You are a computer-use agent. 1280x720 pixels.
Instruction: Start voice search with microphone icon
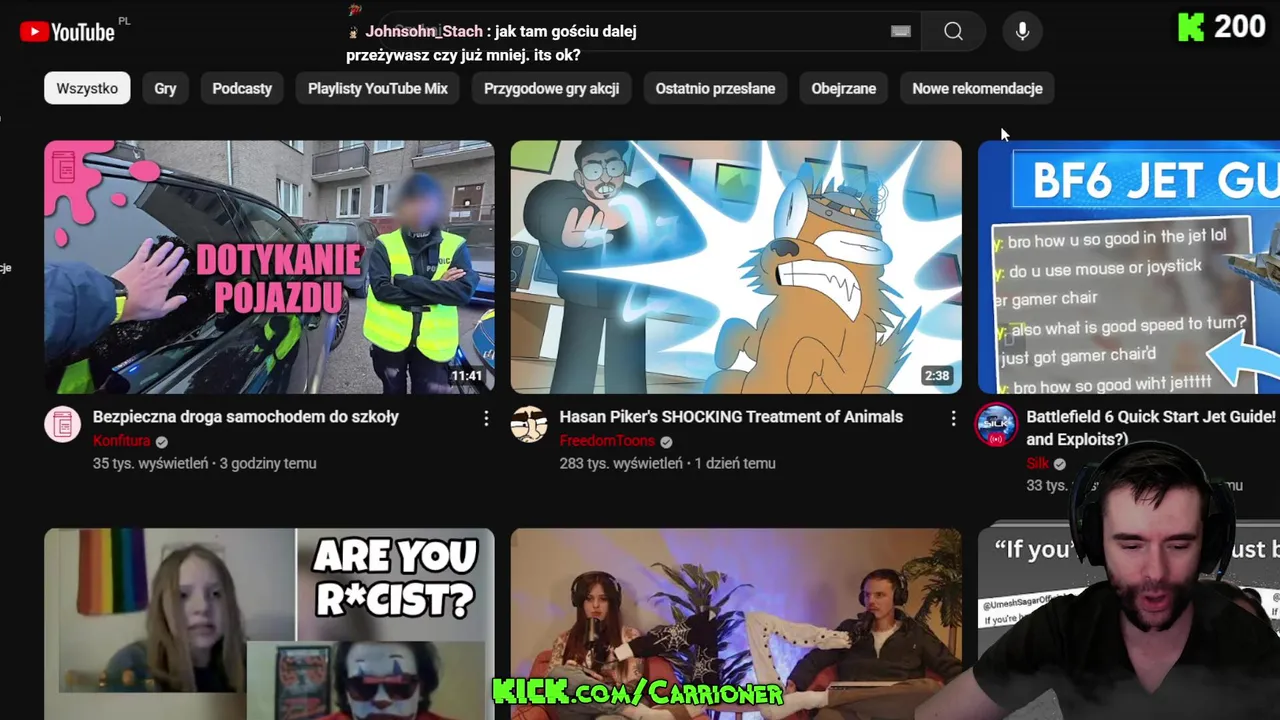[1022, 31]
